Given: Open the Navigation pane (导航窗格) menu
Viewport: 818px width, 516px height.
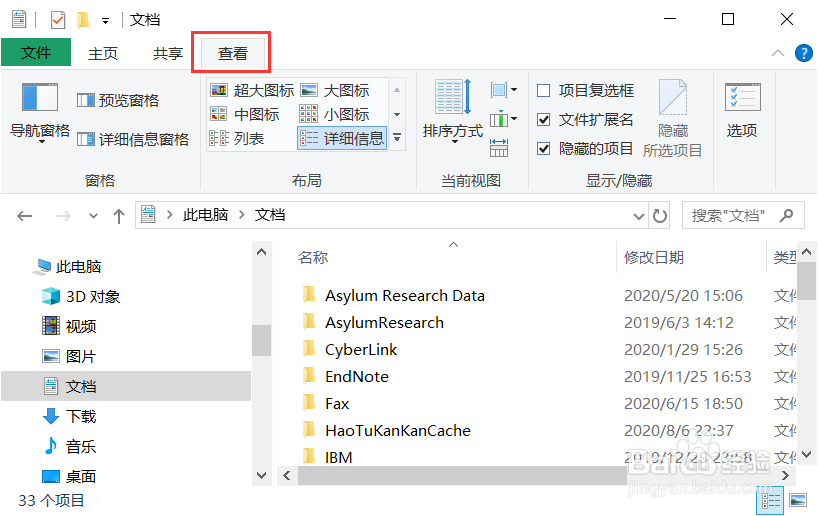Looking at the screenshot, I should point(40,113).
